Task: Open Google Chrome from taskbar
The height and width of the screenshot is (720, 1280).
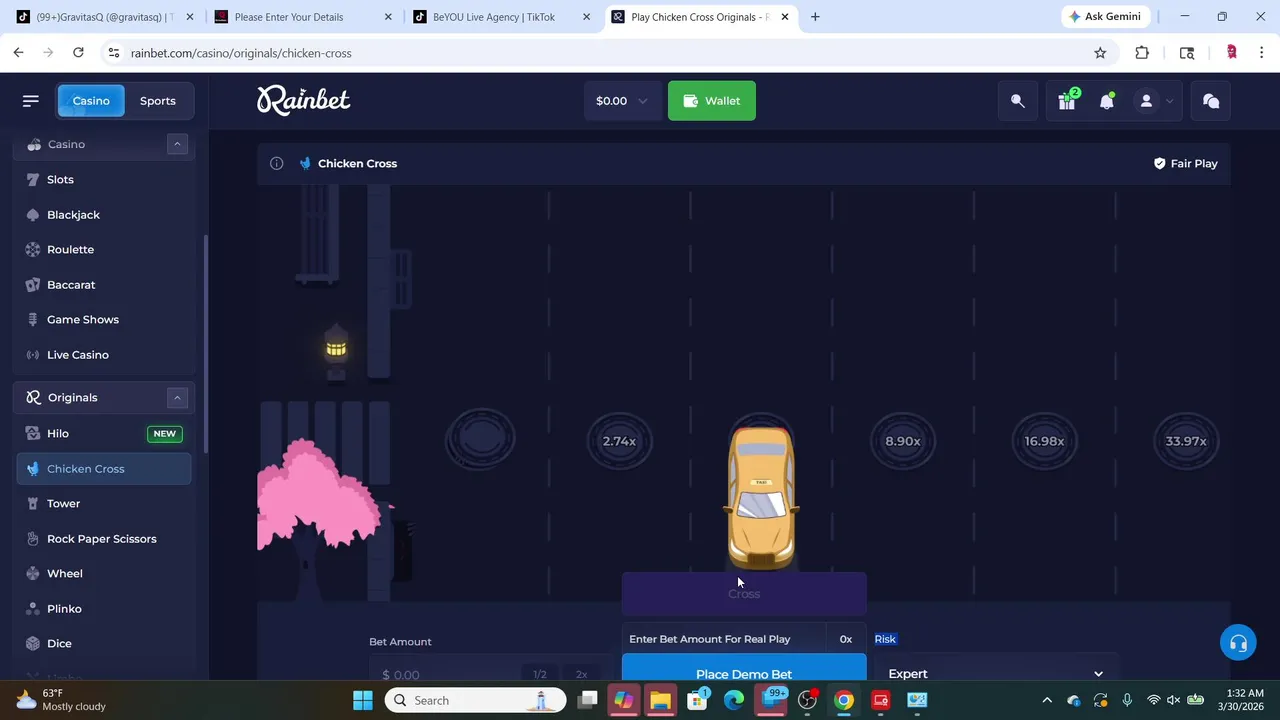Action: 844,700
